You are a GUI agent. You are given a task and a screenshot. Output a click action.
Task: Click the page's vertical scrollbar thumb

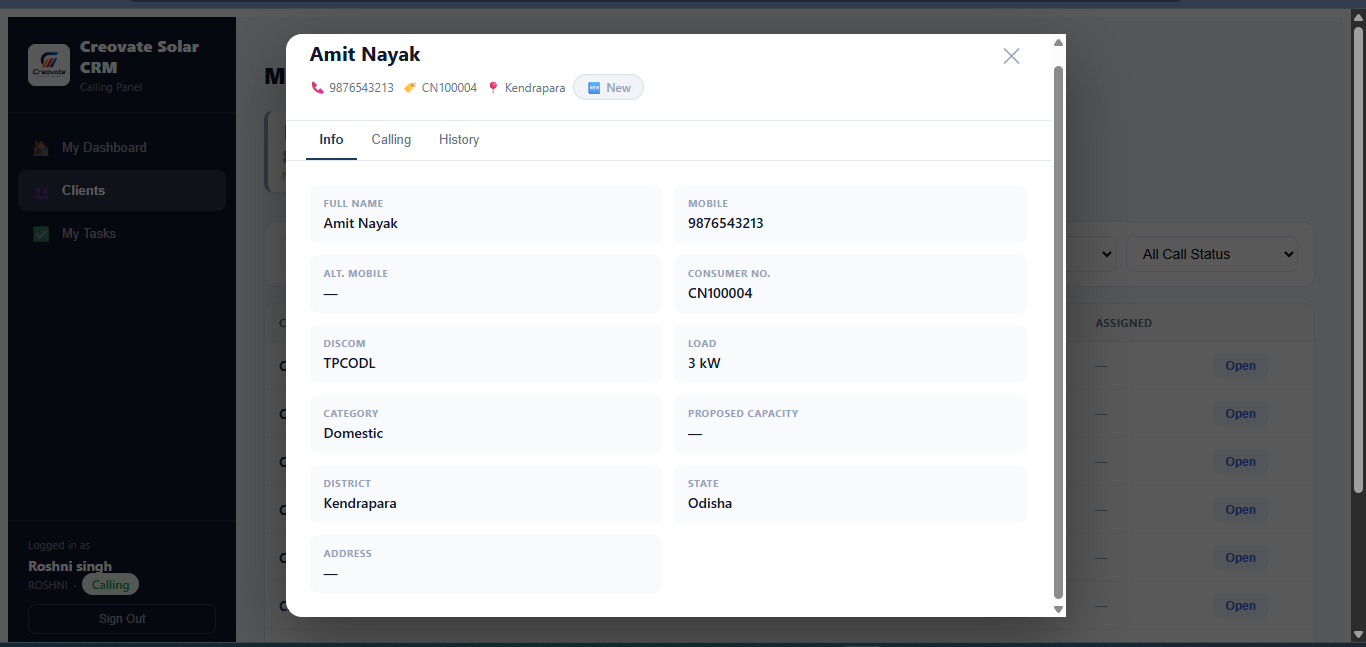coord(1359,258)
